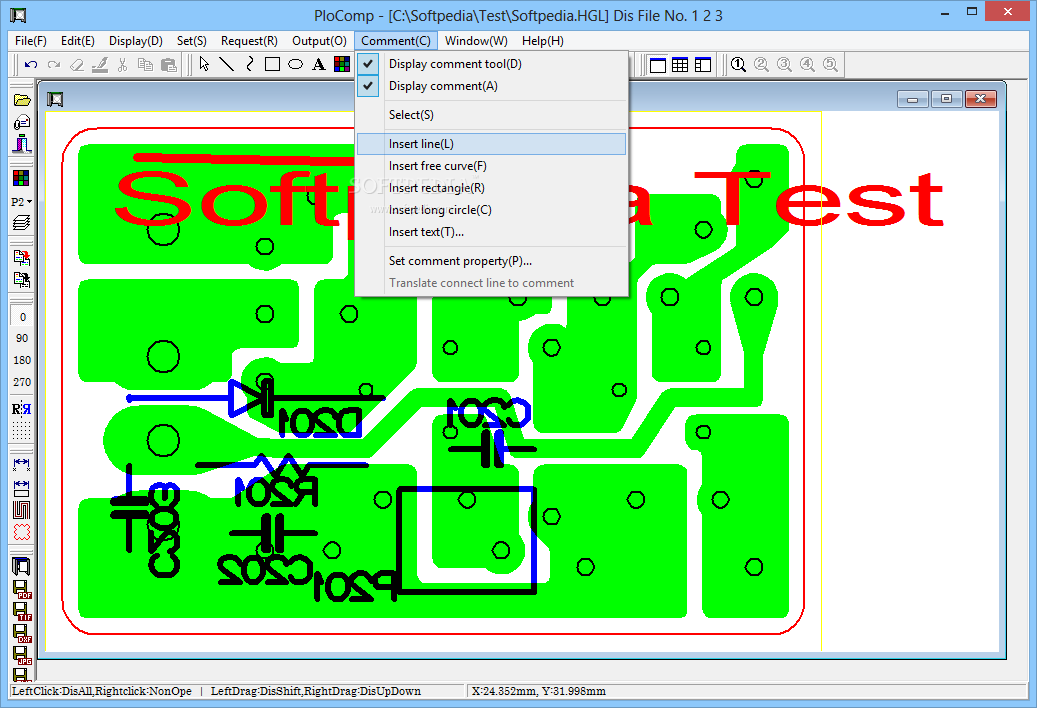The image size is (1037, 708).
Task: Click the color palette icon in top toolbar
Action: click(x=342, y=64)
